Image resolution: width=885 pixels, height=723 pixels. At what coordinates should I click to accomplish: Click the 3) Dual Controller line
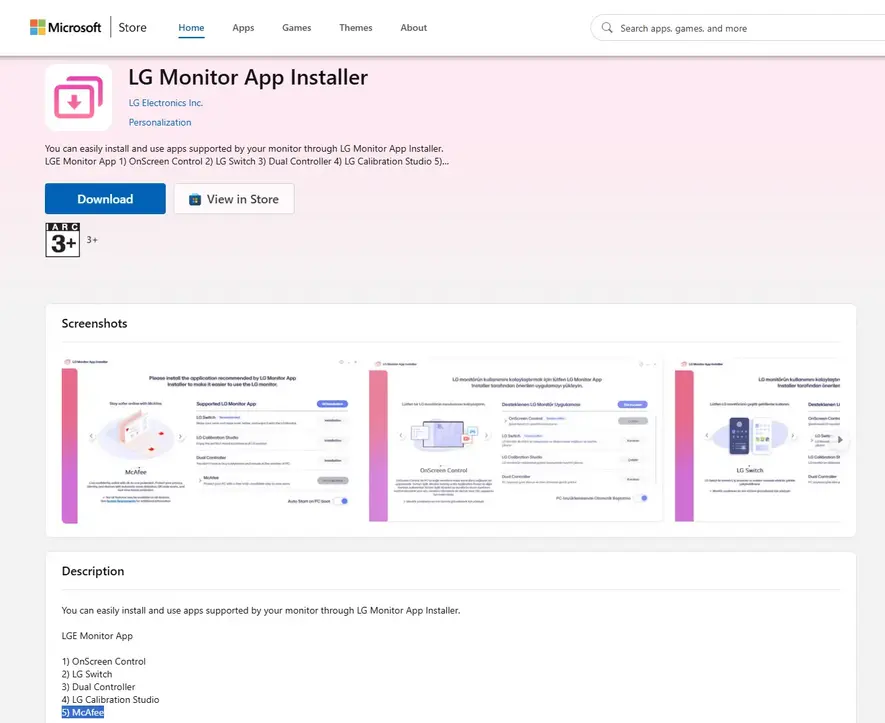pyautogui.click(x=98, y=687)
